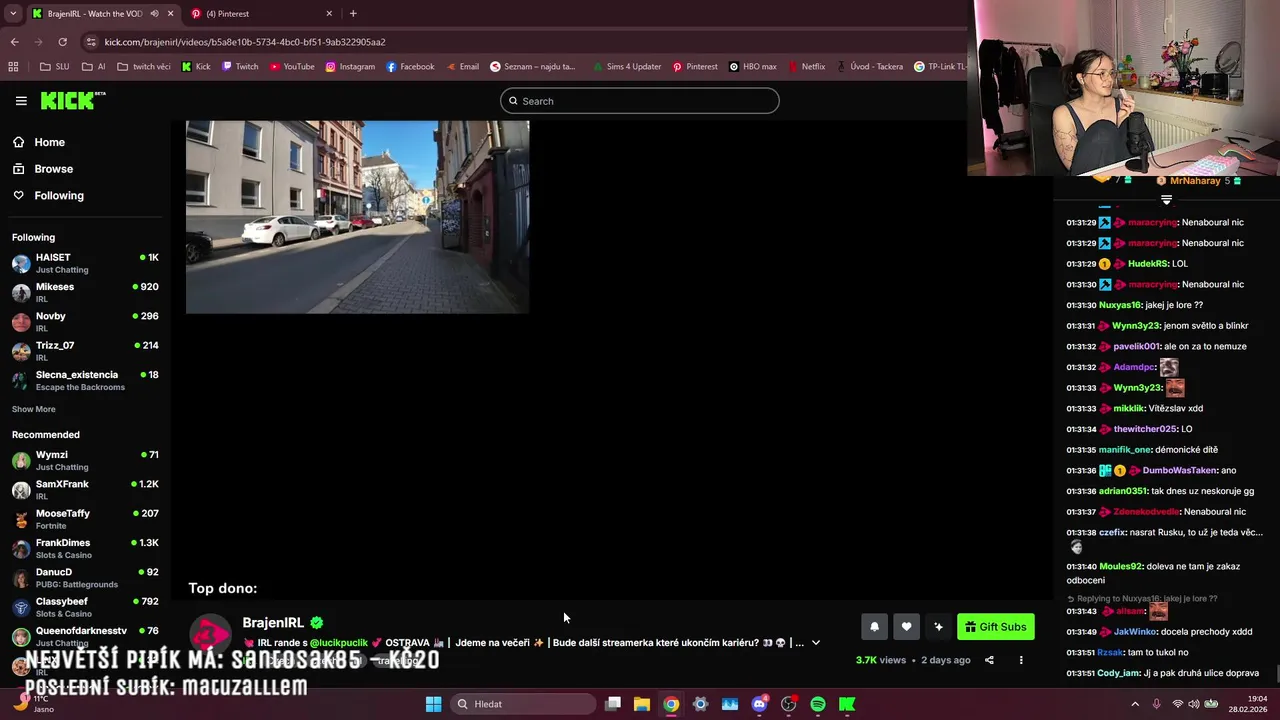Expand Show More under Following

point(34,409)
